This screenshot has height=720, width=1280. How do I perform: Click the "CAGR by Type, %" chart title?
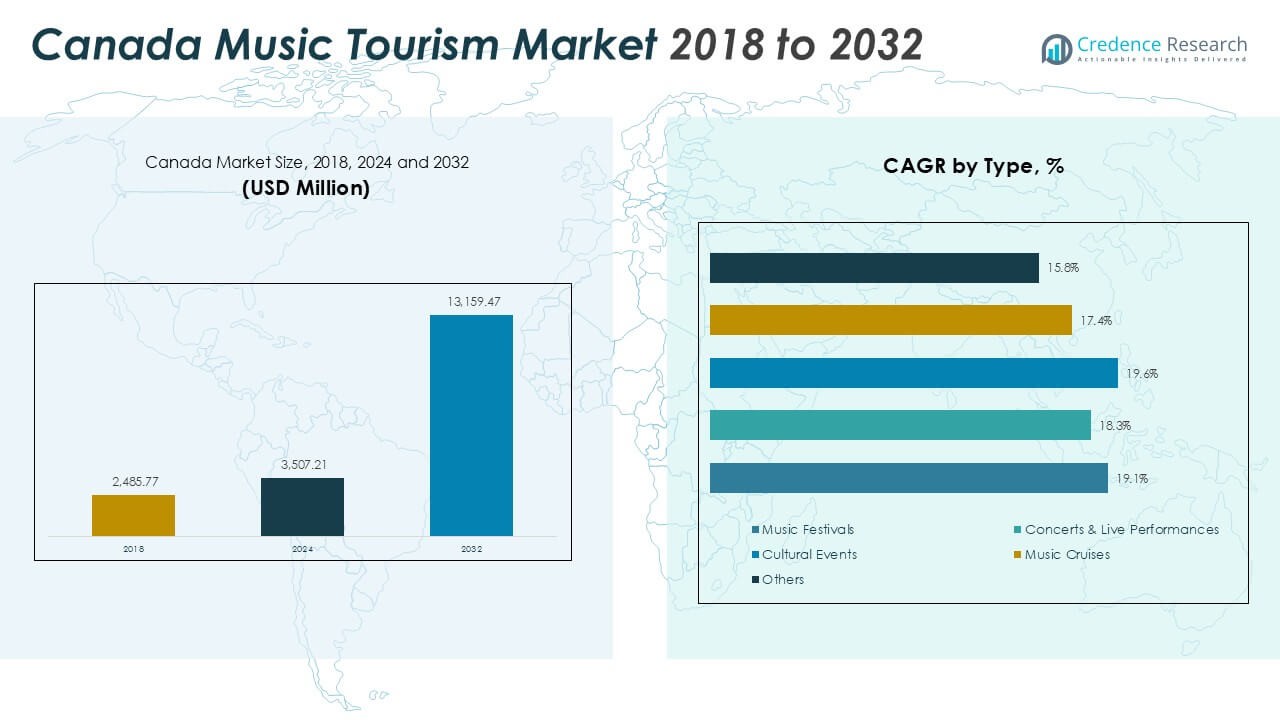coord(972,167)
